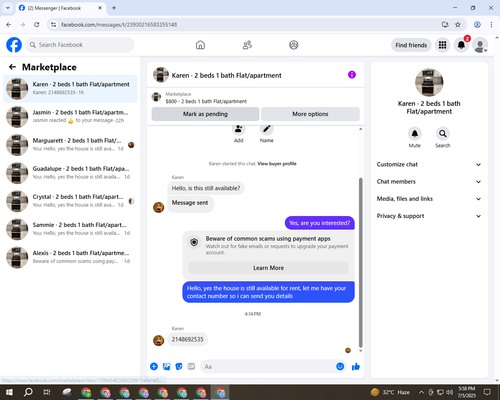Mute the conversation via bell icon
This screenshot has height=400, width=500.
(415, 134)
